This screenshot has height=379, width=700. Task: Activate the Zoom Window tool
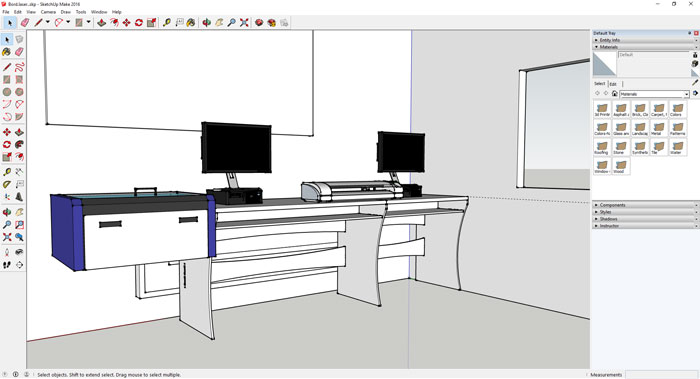click(x=19, y=225)
